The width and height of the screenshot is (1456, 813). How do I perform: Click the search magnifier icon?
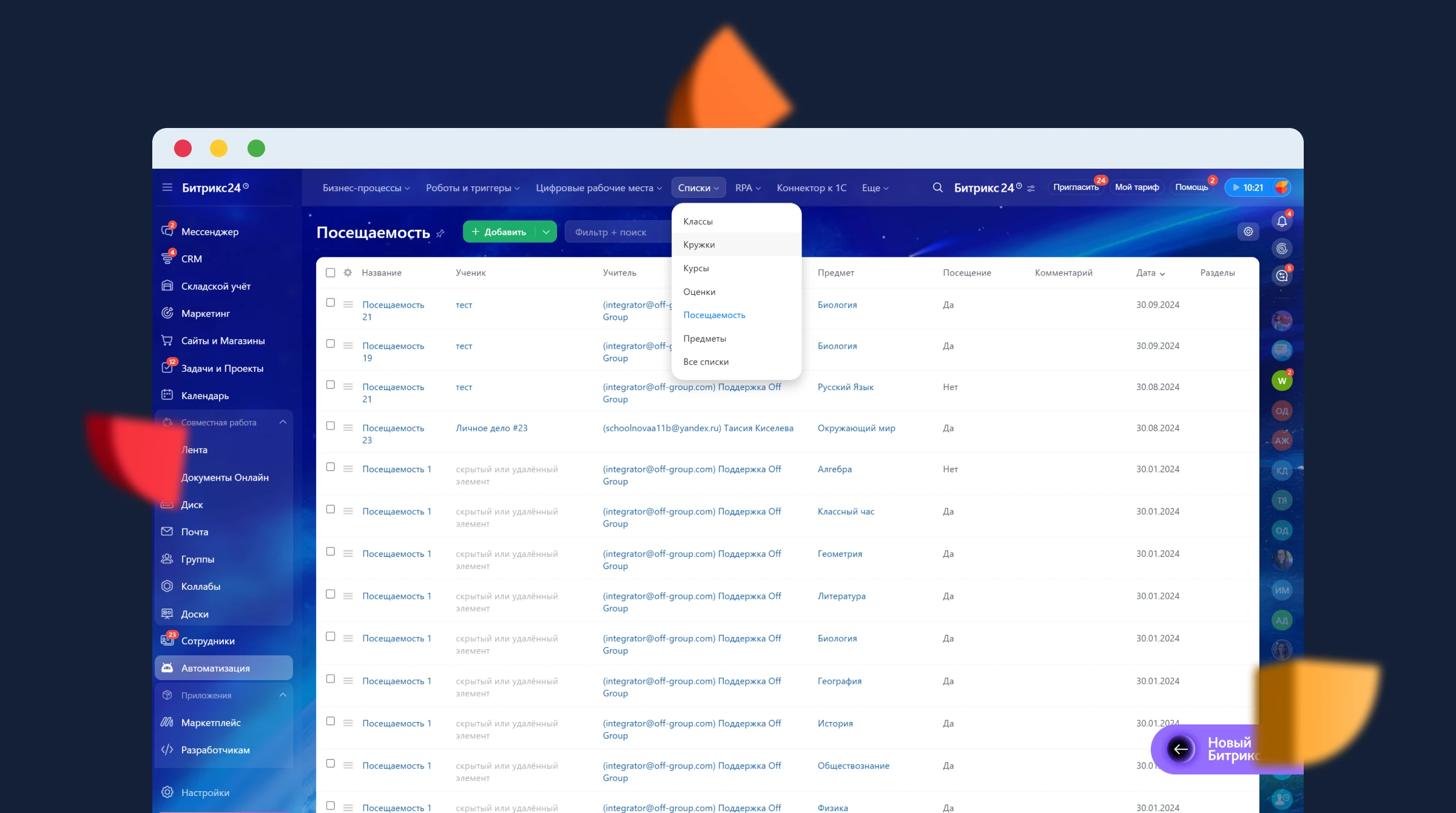(937, 187)
